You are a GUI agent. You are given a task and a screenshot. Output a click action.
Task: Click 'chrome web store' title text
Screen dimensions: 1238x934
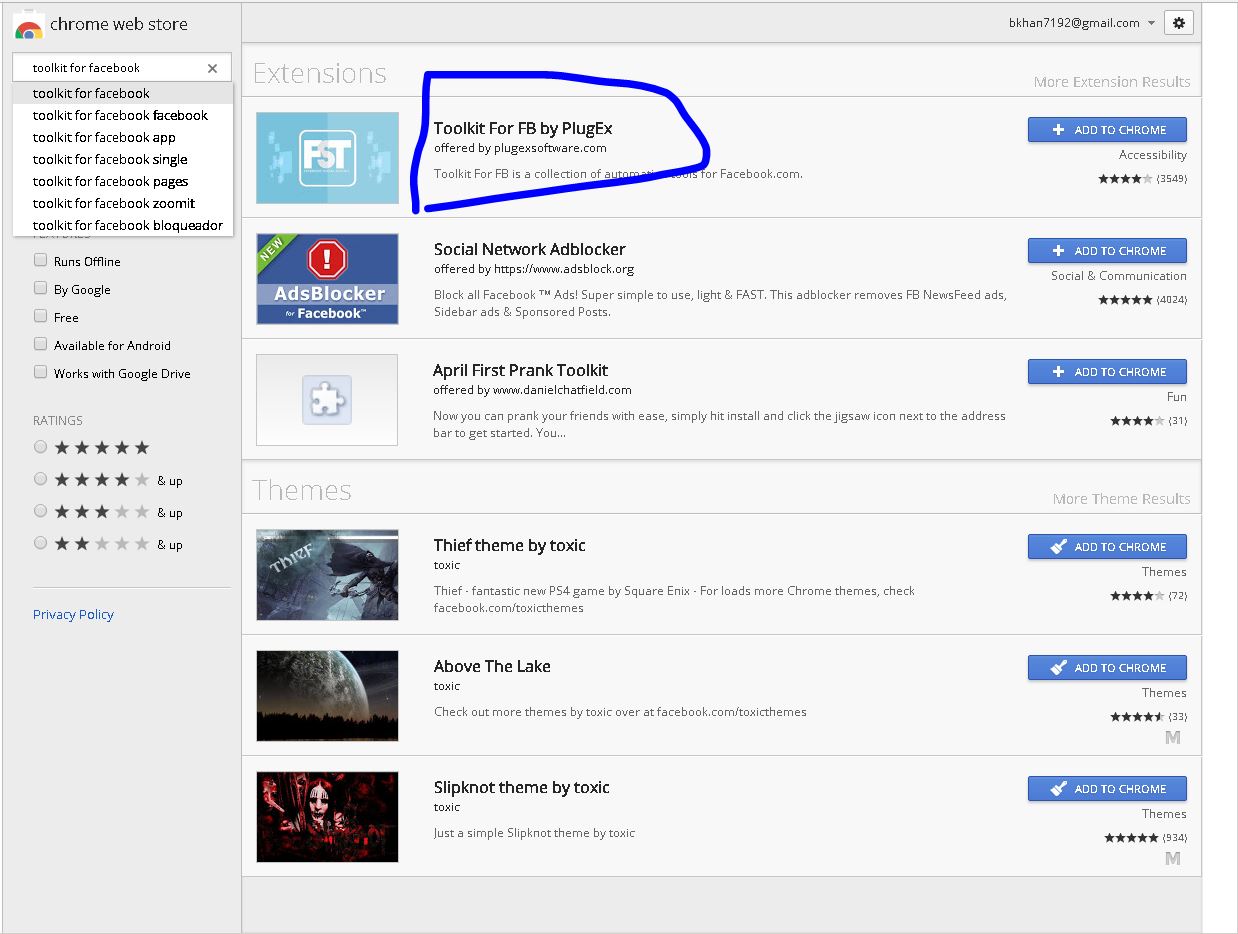coord(118,24)
